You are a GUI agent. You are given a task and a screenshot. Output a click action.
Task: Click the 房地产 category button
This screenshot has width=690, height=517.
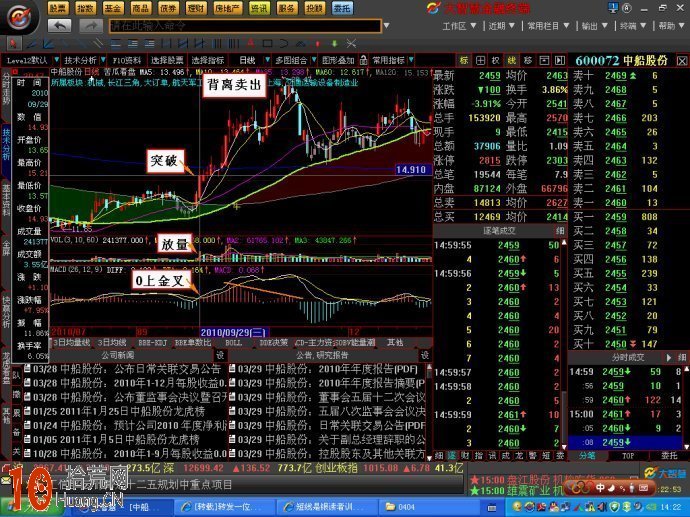coord(228,8)
